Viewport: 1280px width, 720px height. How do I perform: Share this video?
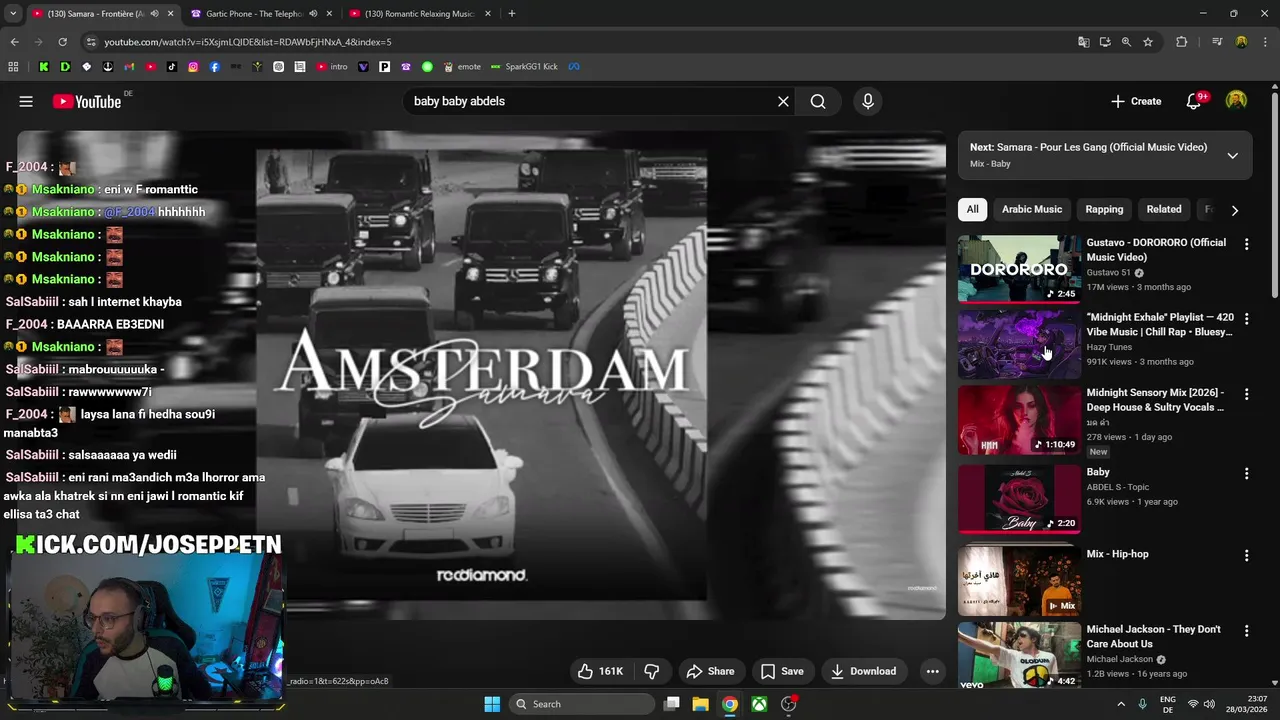click(x=710, y=671)
